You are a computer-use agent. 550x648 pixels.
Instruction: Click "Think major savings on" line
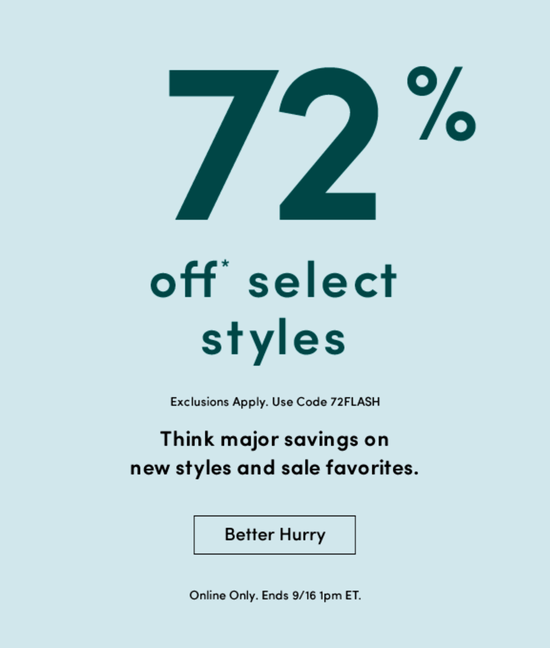[x=274, y=439]
